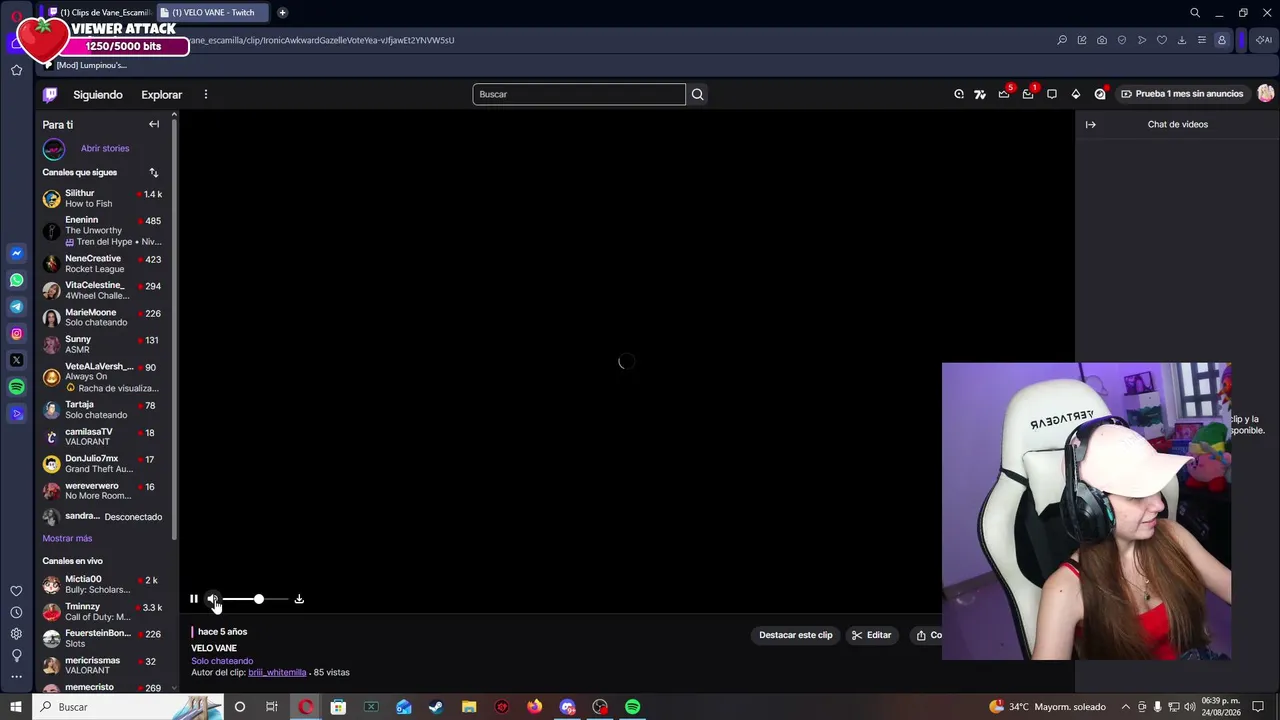Open the Opera sidebar heart favorites icon
This screenshot has height=720, width=1280.
16,591
